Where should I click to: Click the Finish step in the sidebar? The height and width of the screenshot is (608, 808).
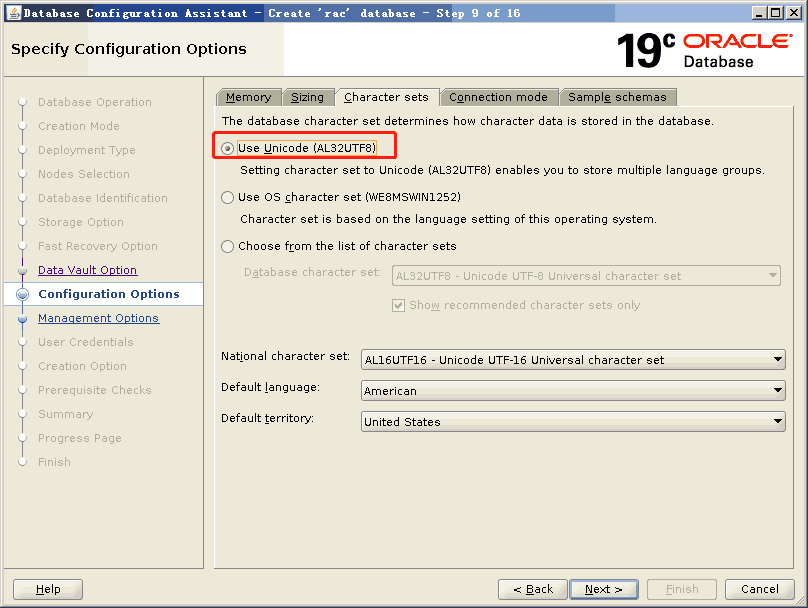[x=54, y=462]
